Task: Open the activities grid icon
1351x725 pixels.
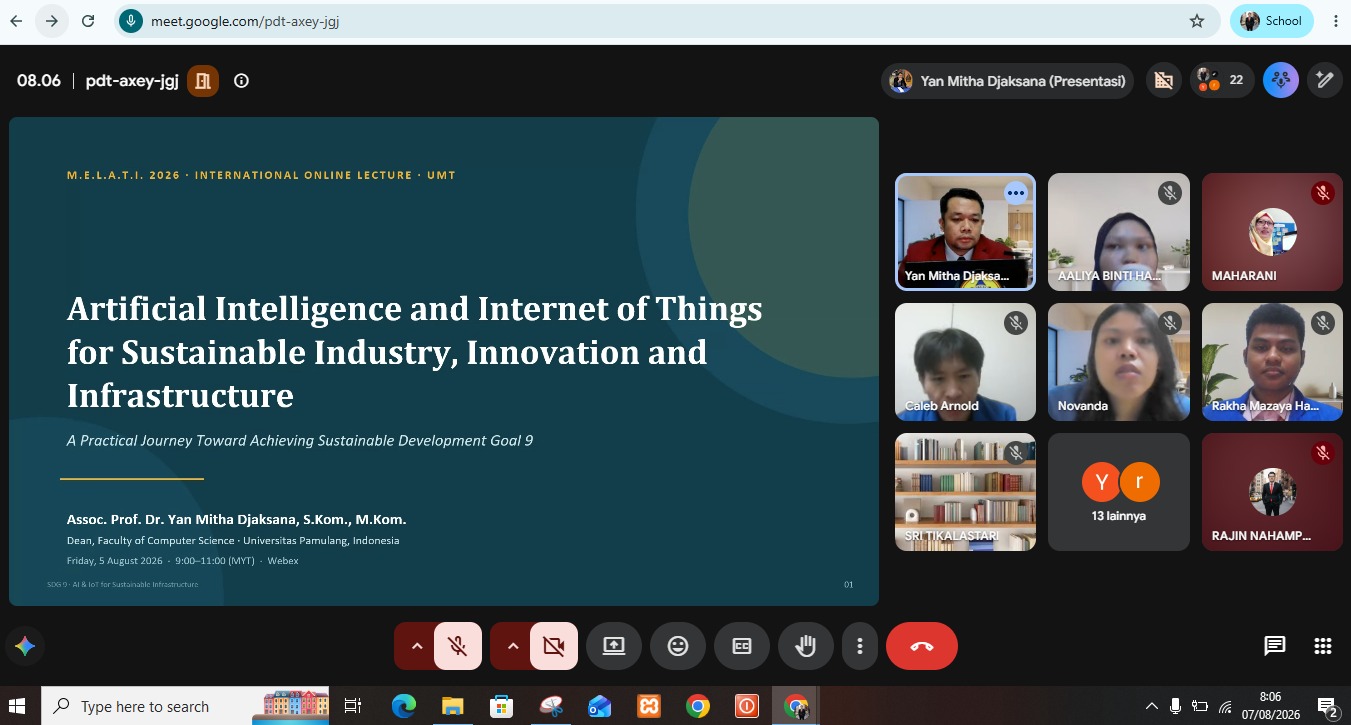Action: pyautogui.click(x=1322, y=646)
